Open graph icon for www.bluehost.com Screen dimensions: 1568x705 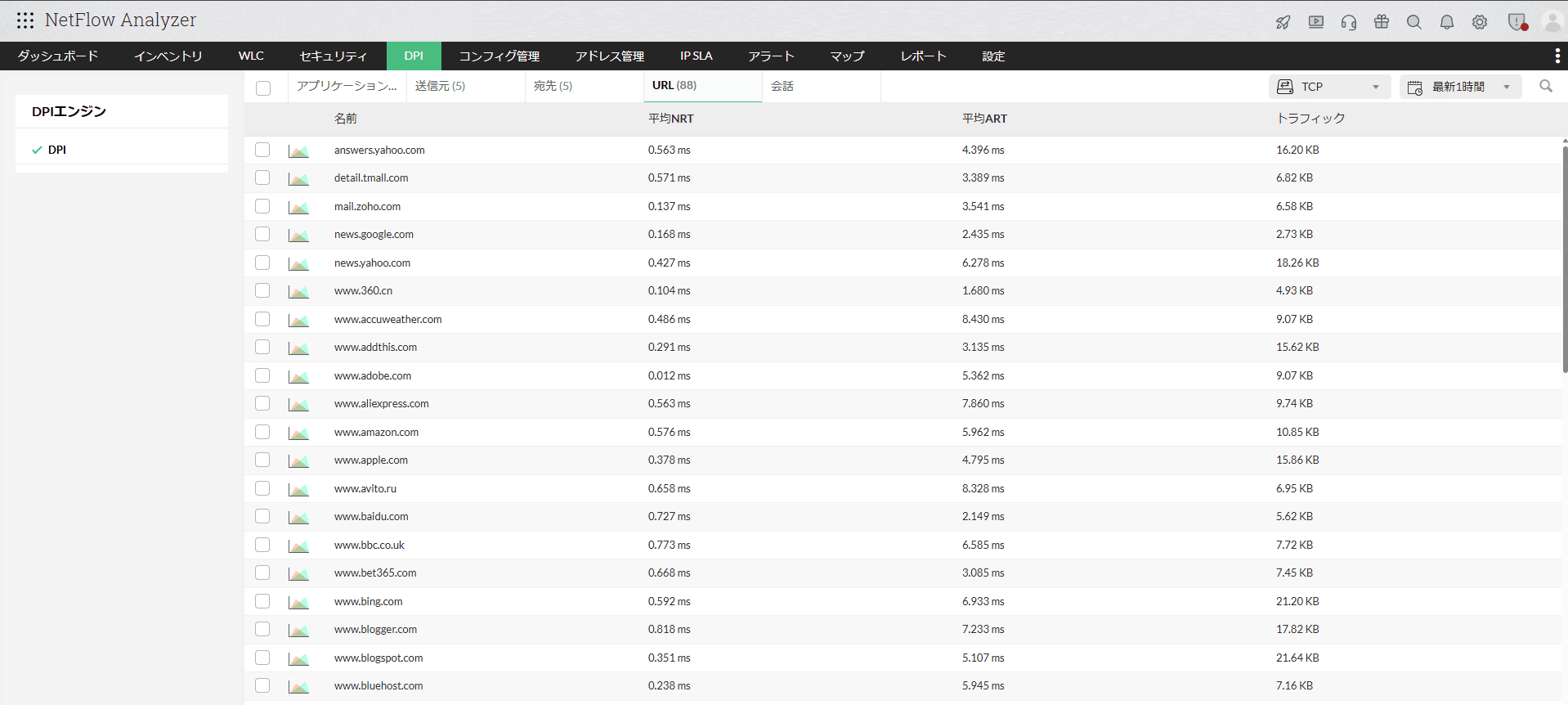click(x=298, y=687)
